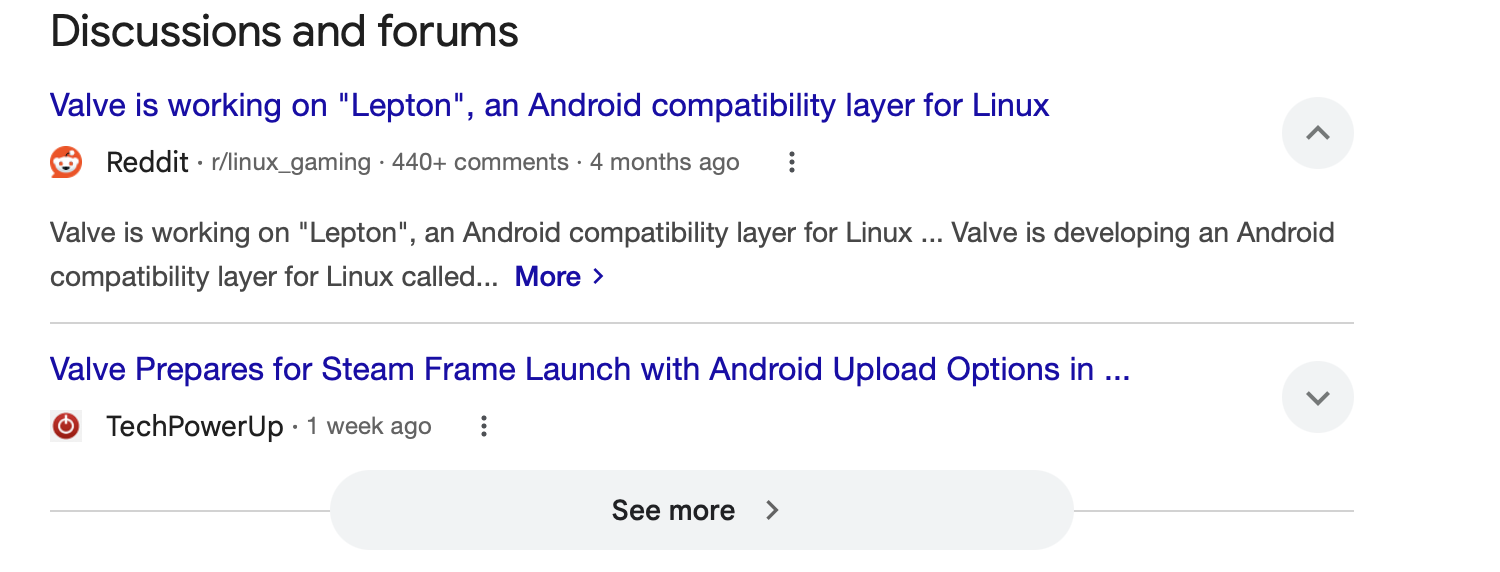Screen dimensions: 1500x572
Task: Click the arrow inside See more button
Action: (772, 510)
